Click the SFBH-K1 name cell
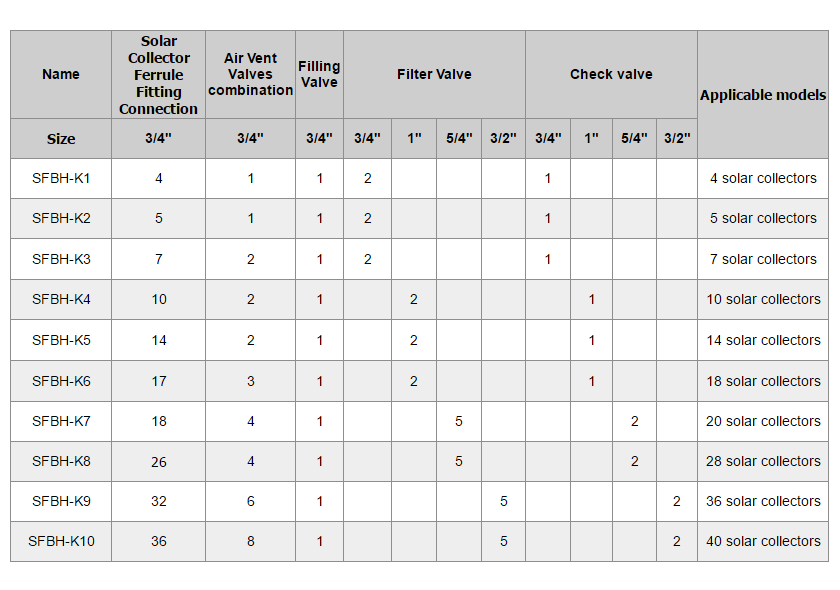840x590 pixels. click(61, 179)
